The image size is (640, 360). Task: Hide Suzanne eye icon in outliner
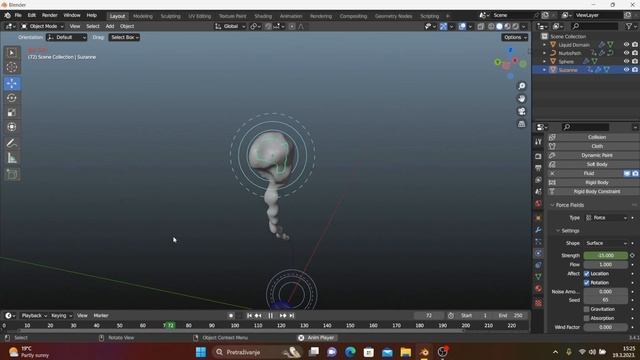pyautogui.click(x=626, y=70)
